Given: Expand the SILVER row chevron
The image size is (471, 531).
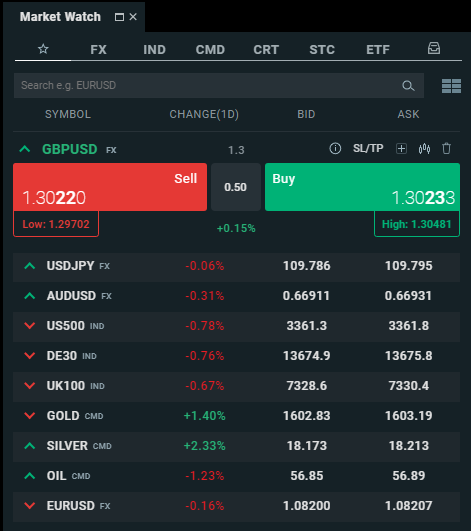Looking at the screenshot, I should [x=30, y=446].
